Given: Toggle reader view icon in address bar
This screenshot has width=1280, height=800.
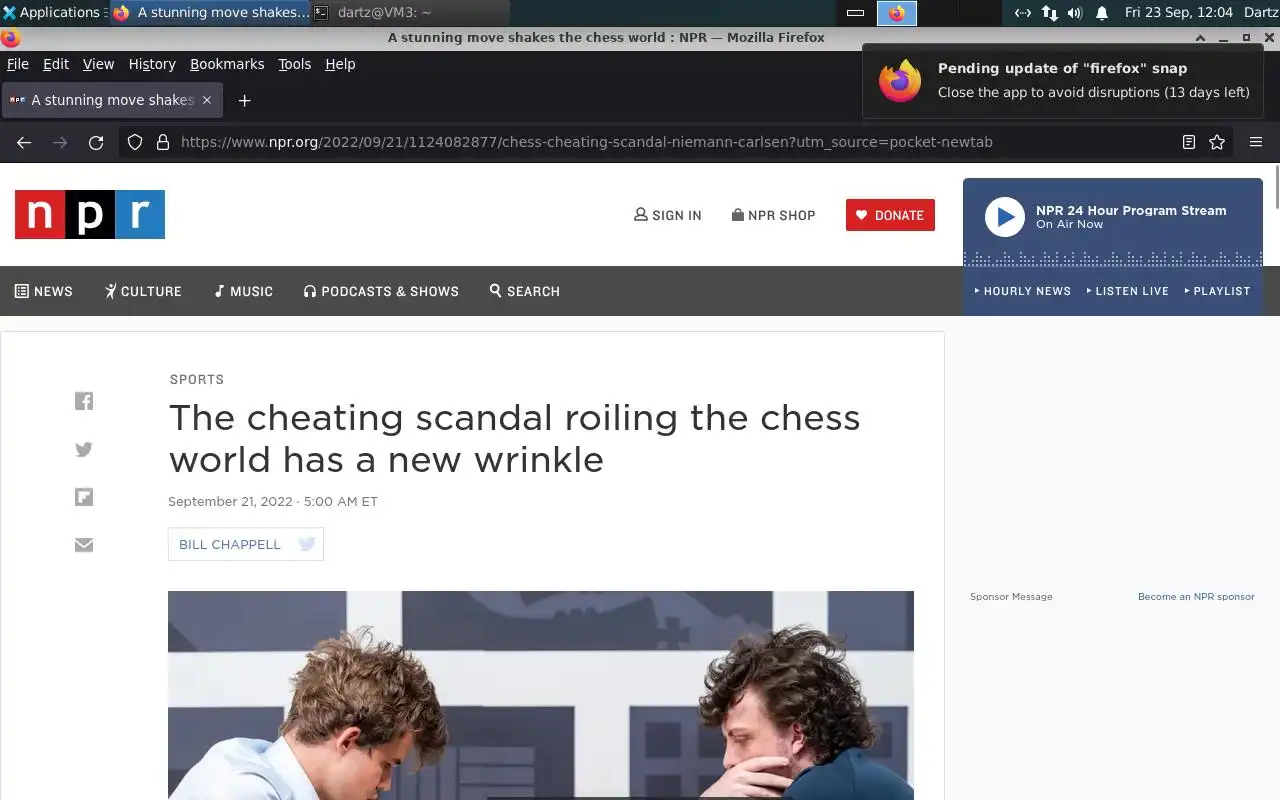Looking at the screenshot, I should coord(1189,142).
